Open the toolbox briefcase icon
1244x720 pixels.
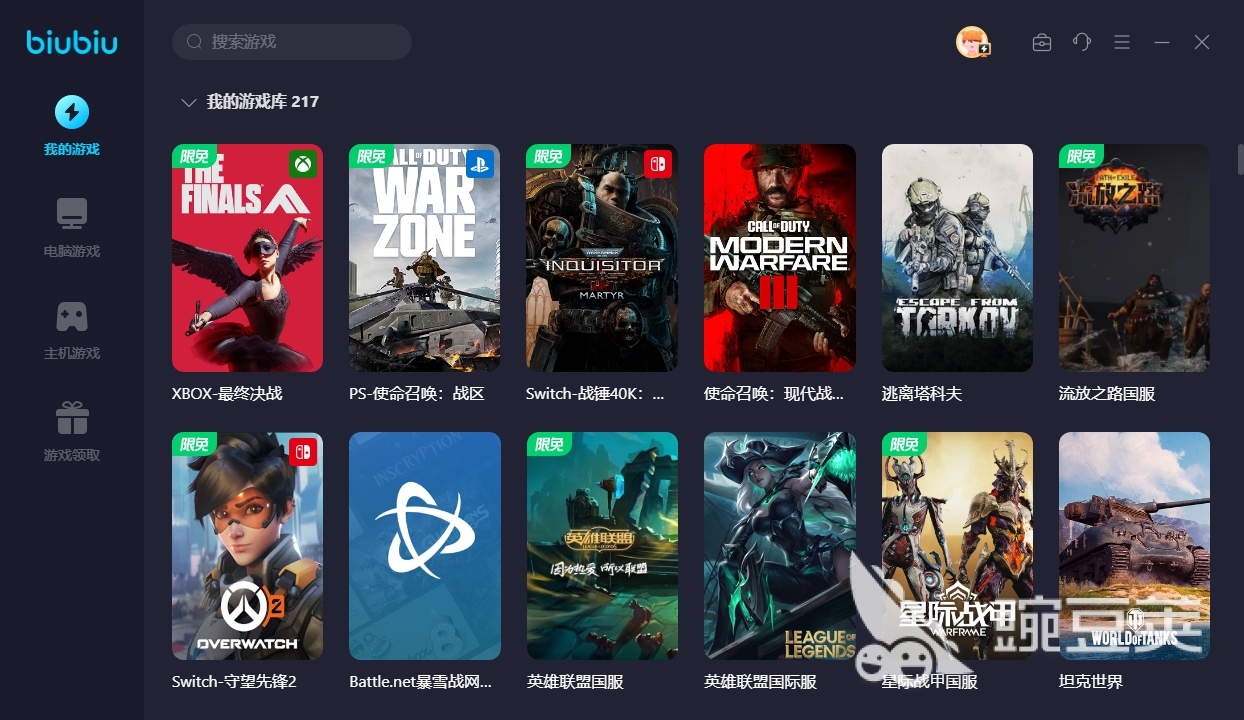tap(1041, 42)
